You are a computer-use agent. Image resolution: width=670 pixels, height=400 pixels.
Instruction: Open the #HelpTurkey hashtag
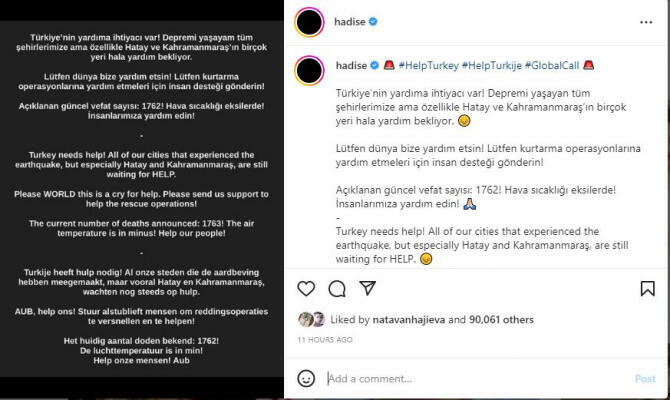click(x=428, y=65)
